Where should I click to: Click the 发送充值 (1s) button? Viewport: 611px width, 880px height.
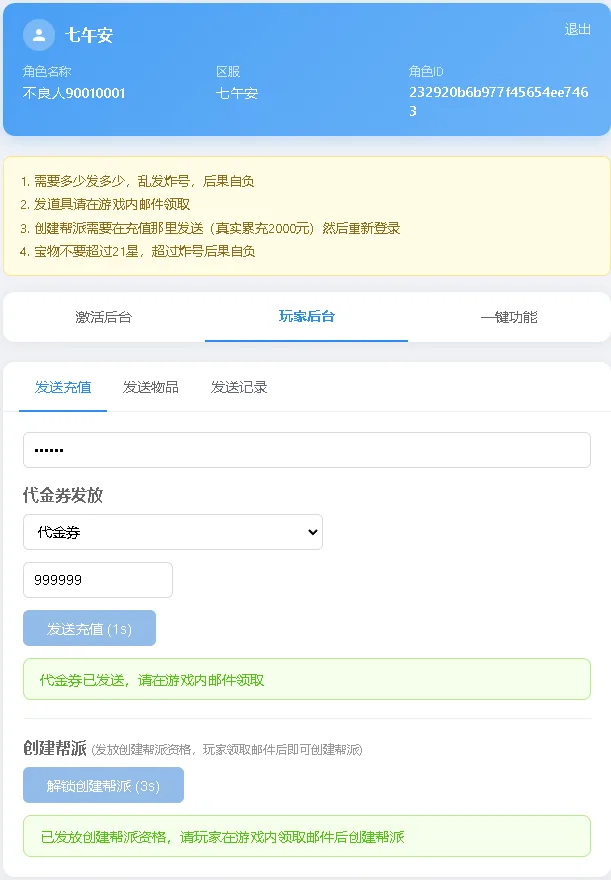coord(89,628)
